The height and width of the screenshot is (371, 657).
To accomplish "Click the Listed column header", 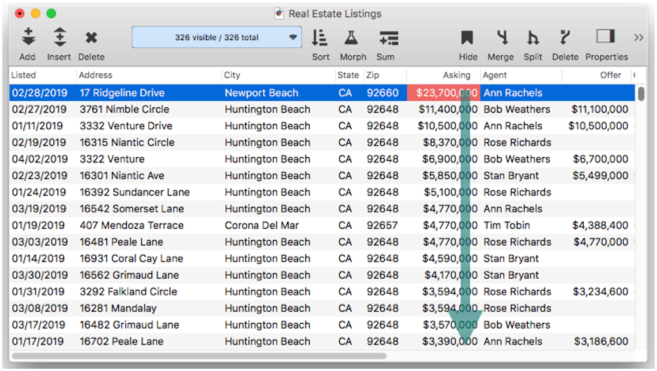I will [x=23, y=75].
